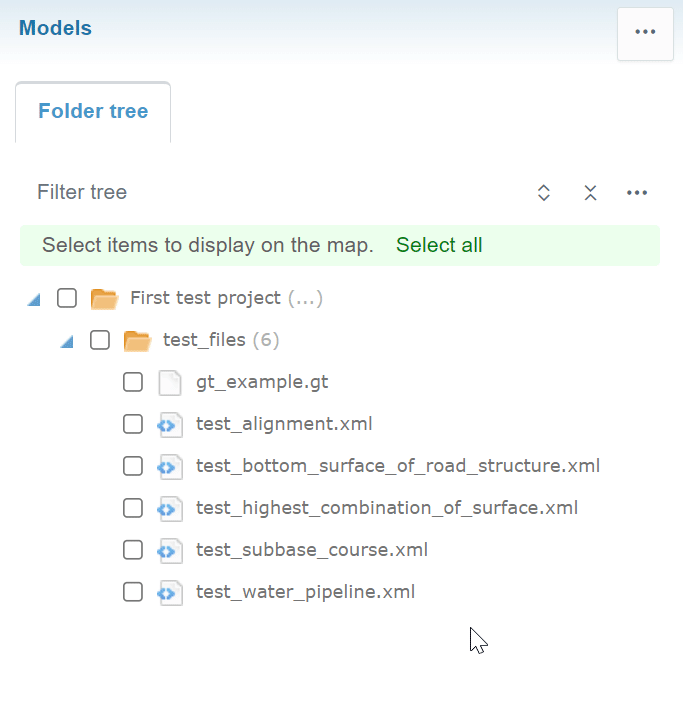
Task: Check the gt_example.gt checkbox
Action: click(133, 382)
